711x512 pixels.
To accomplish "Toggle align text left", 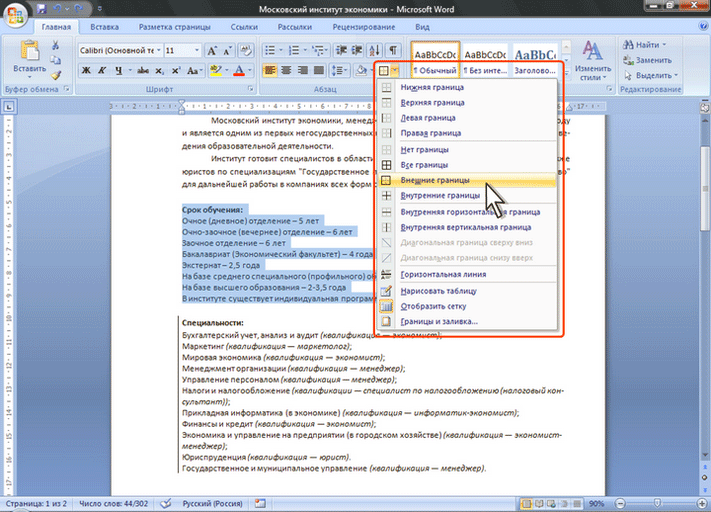I will tap(270, 71).
